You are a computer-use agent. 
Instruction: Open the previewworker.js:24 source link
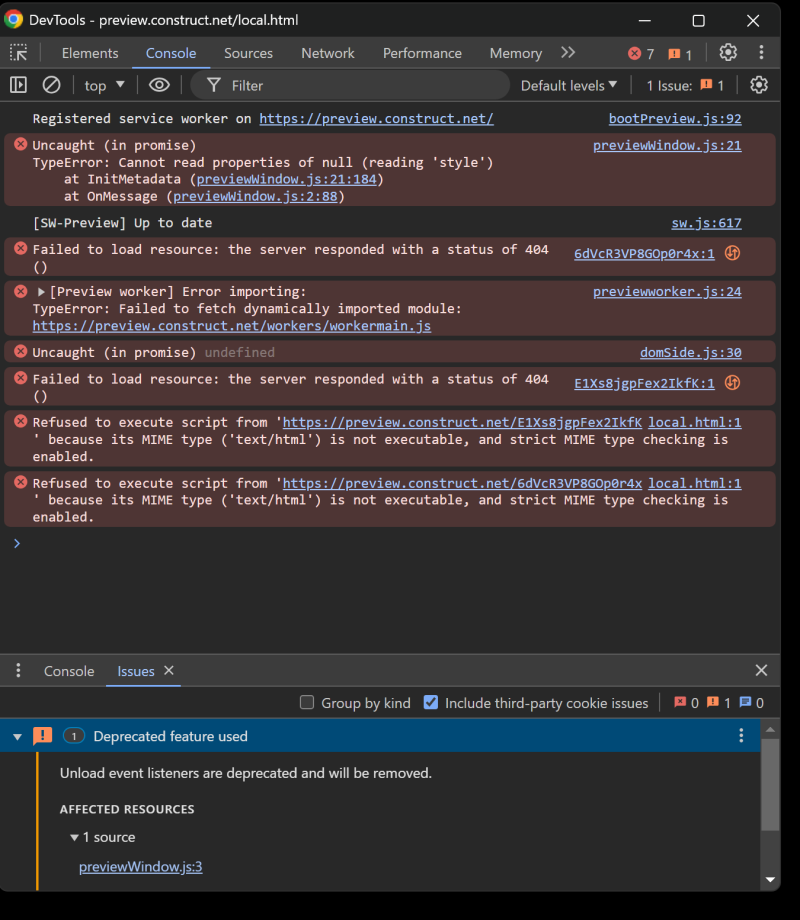click(x=667, y=292)
